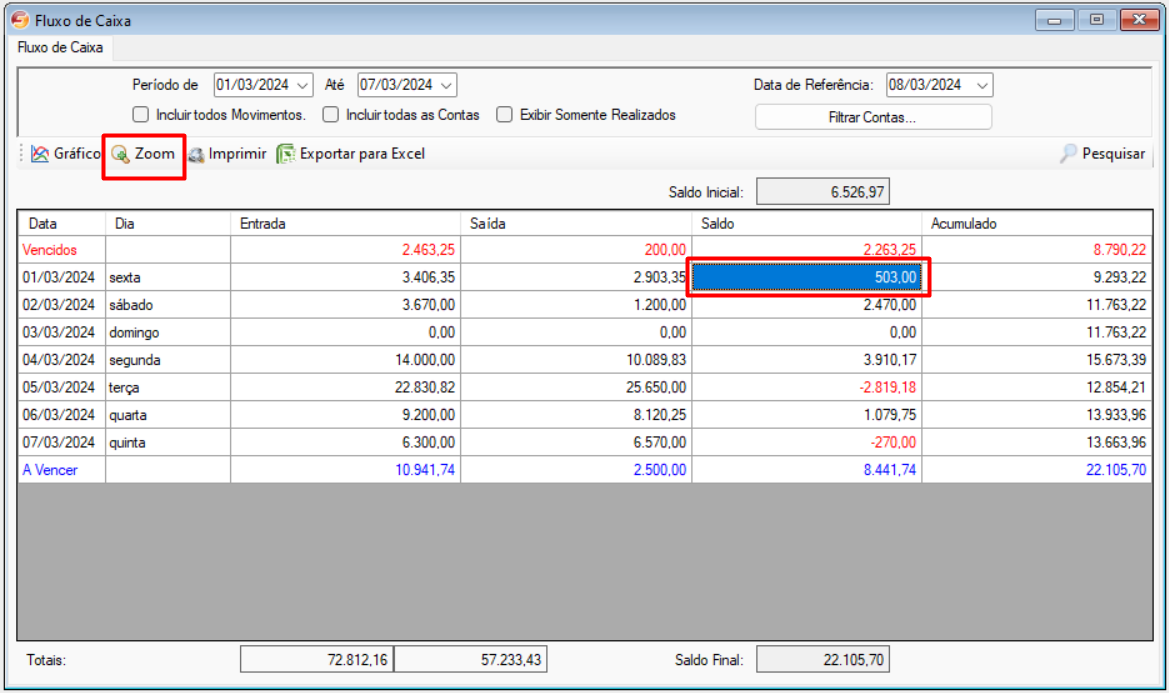Image resolution: width=1169 pixels, height=693 pixels.
Task: Tick the Incluir todas as Contas checkbox
Action: tap(330, 115)
